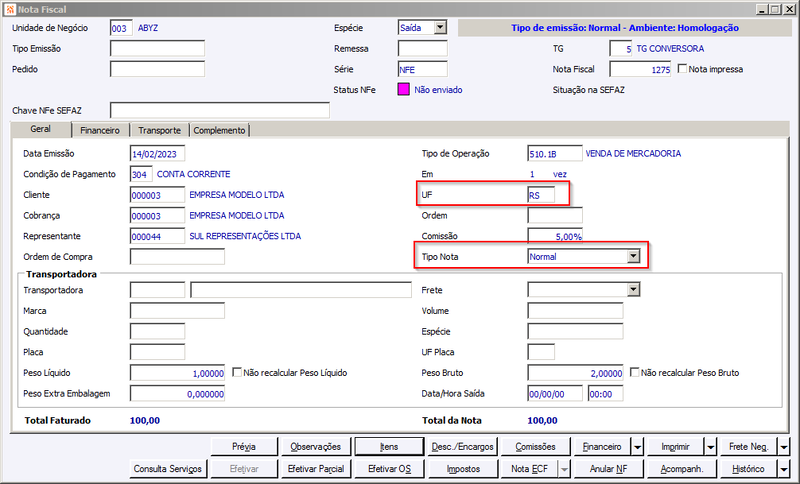Click the Peso Extra Embalagem field
The width and height of the screenshot is (800, 484).
tap(177, 394)
